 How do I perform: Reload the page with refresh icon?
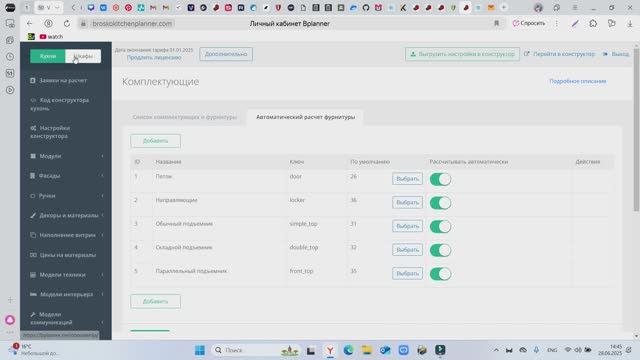click(67, 24)
